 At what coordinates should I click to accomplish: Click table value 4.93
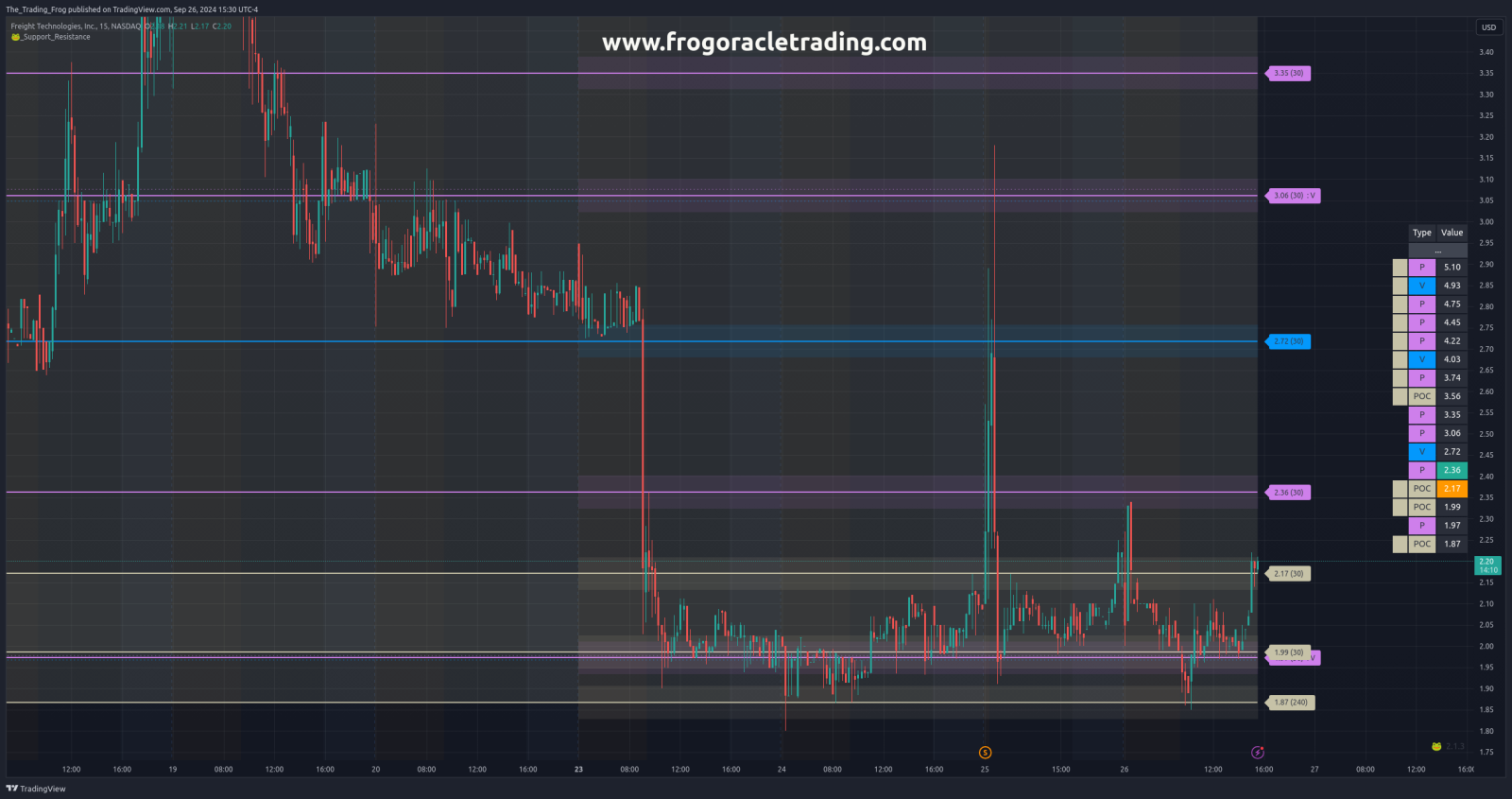tap(1452, 286)
